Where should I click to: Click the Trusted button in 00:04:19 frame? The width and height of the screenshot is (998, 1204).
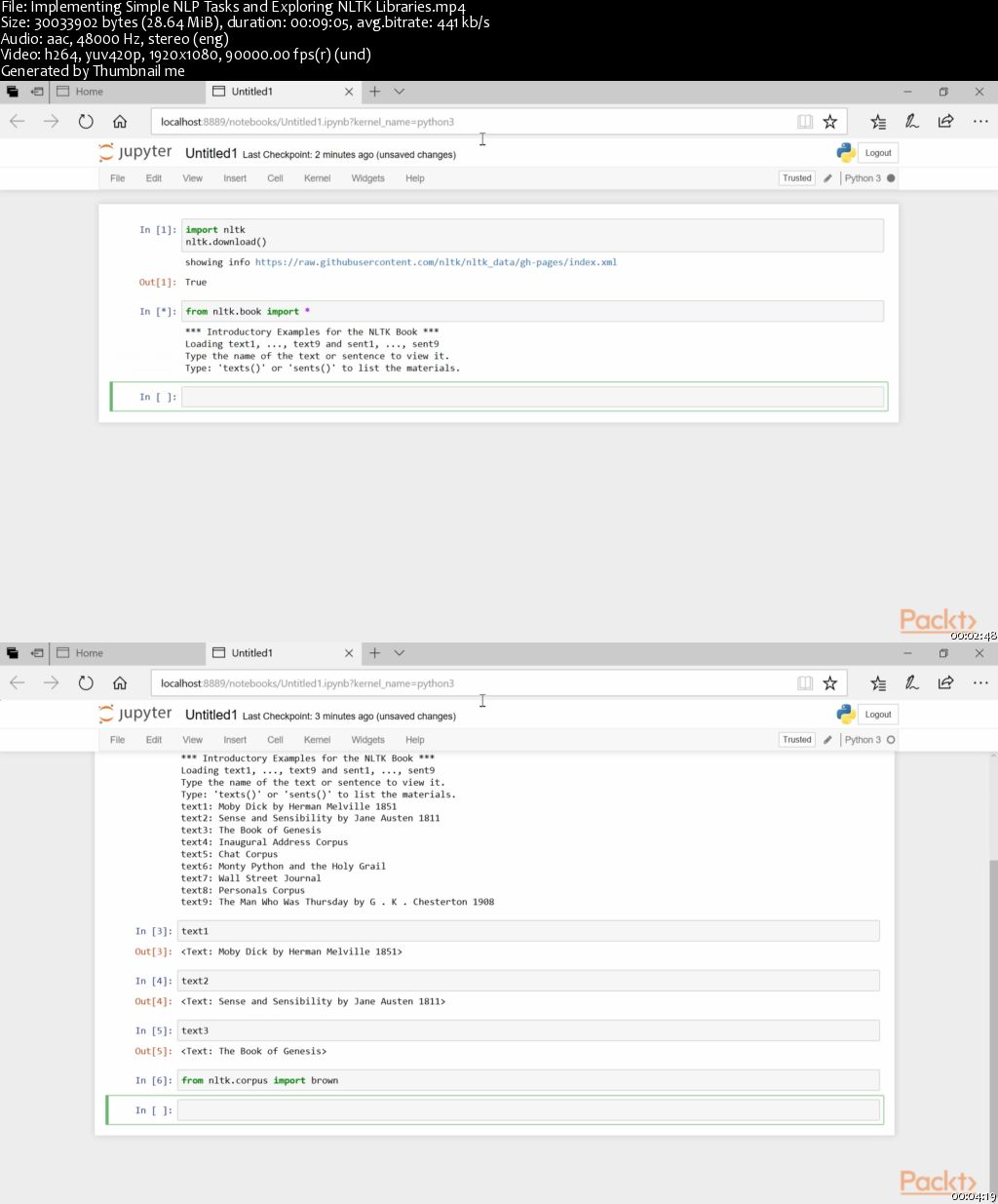point(797,740)
